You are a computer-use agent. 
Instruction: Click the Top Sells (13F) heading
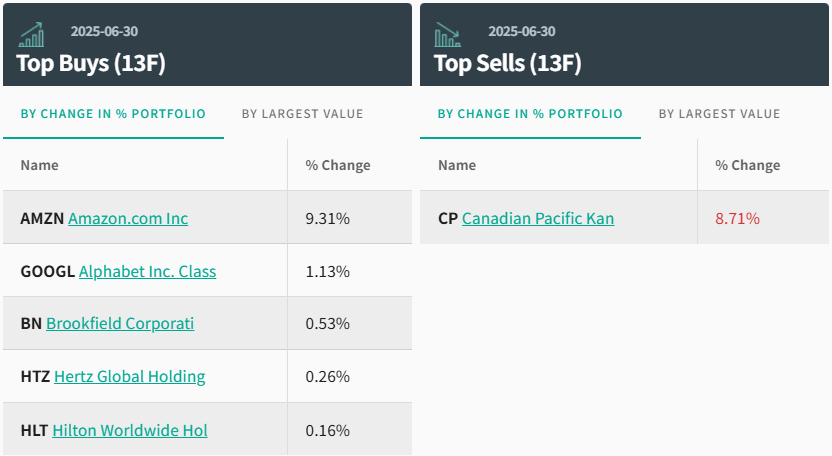coord(507,63)
